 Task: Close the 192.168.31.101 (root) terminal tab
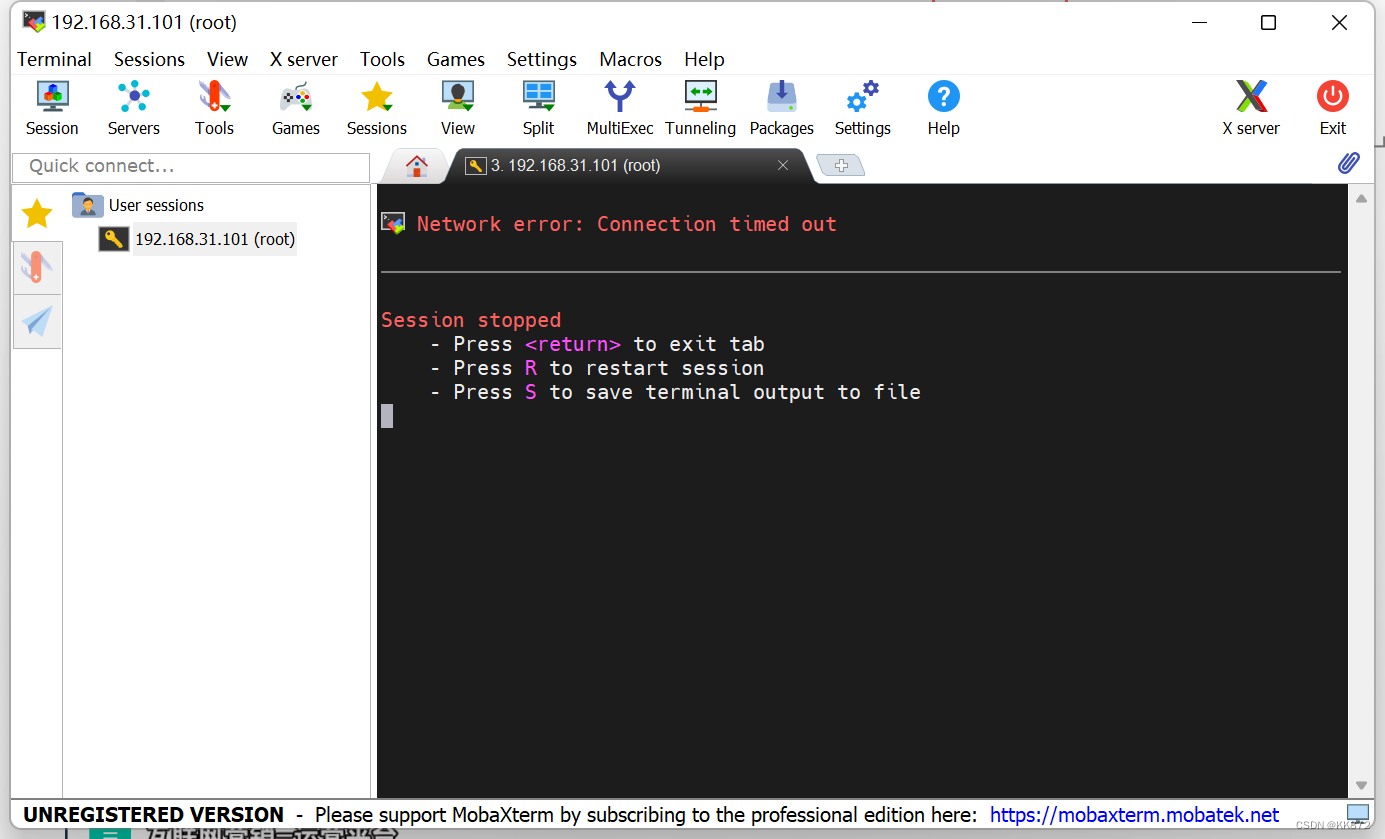click(x=783, y=166)
